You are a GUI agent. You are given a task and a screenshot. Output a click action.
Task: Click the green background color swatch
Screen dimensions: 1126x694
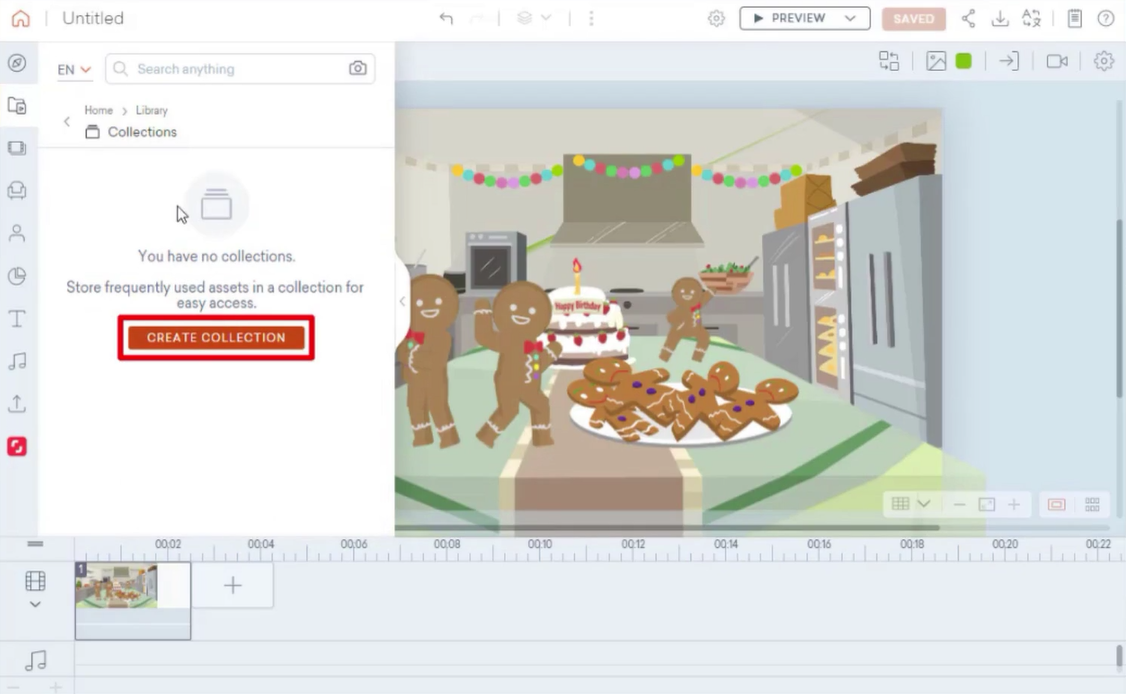tap(963, 61)
